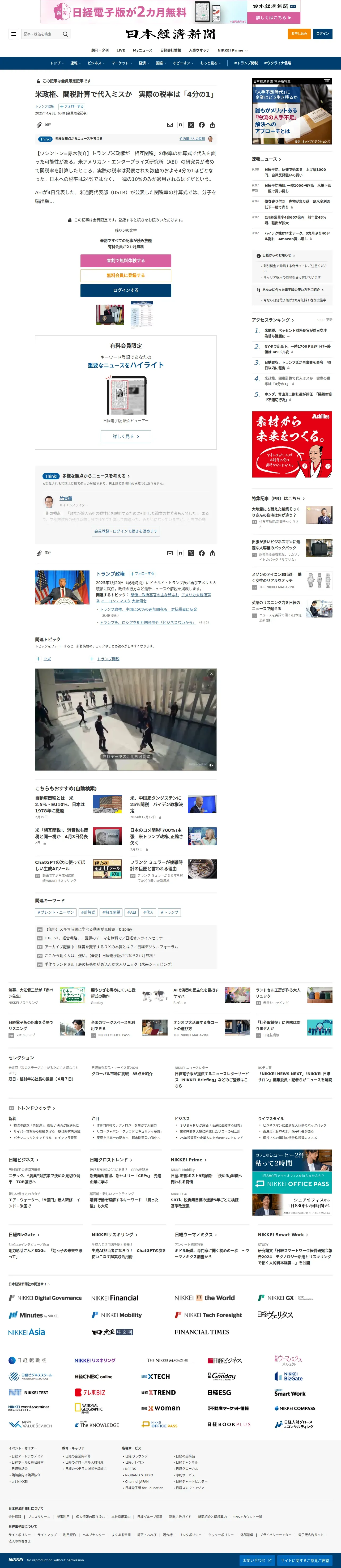Open the NIKKEI Prime dropdown

pos(233,50)
